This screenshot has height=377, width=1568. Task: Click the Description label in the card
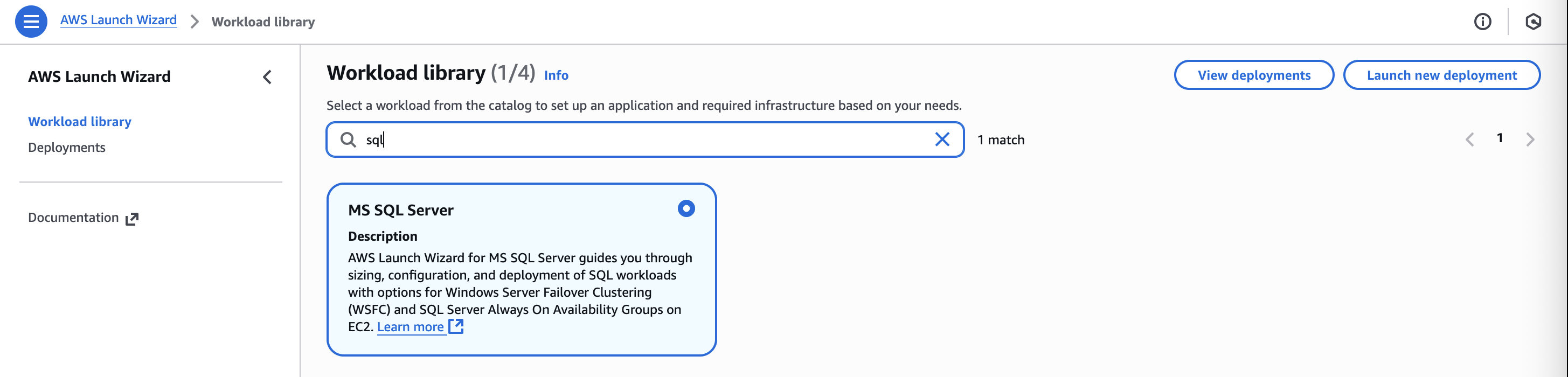(382, 236)
